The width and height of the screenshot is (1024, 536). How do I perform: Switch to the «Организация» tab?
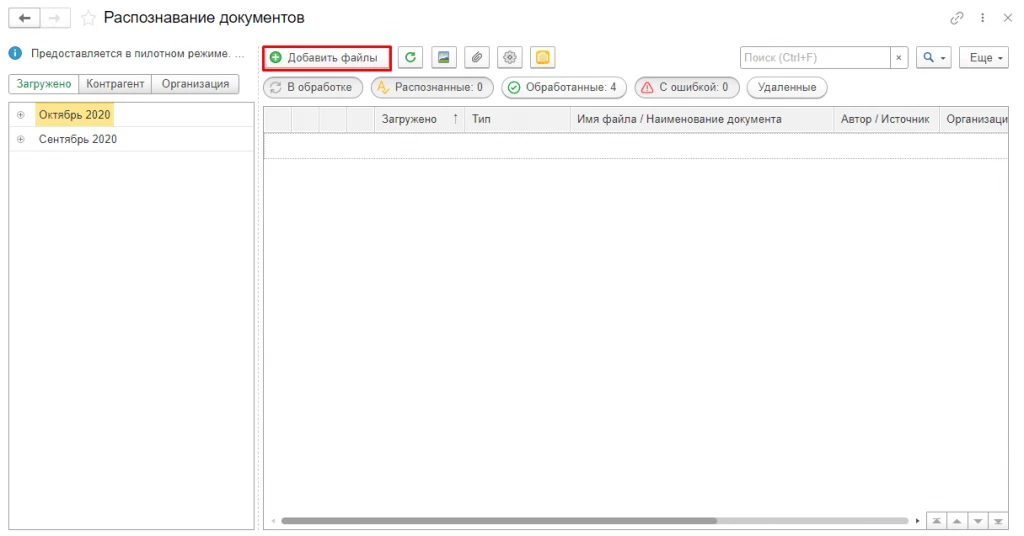pyautogui.click(x=195, y=84)
